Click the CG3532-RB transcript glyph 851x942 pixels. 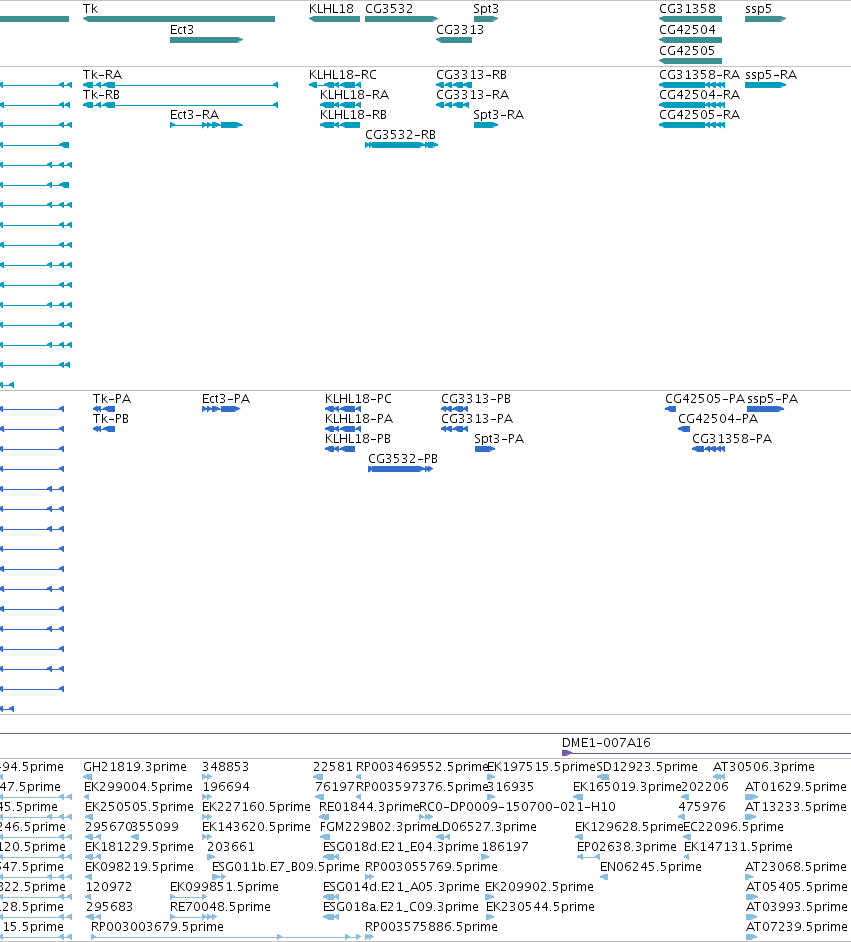coord(401,145)
